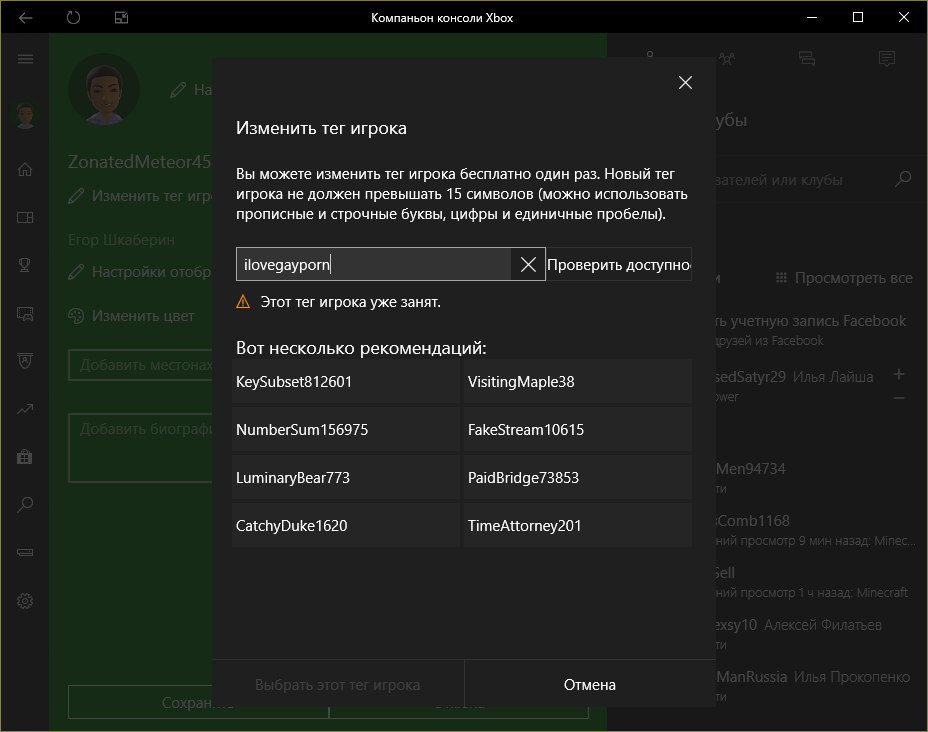Open the settings gear icon
The height and width of the screenshot is (732, 928).
tap(25, 601)
